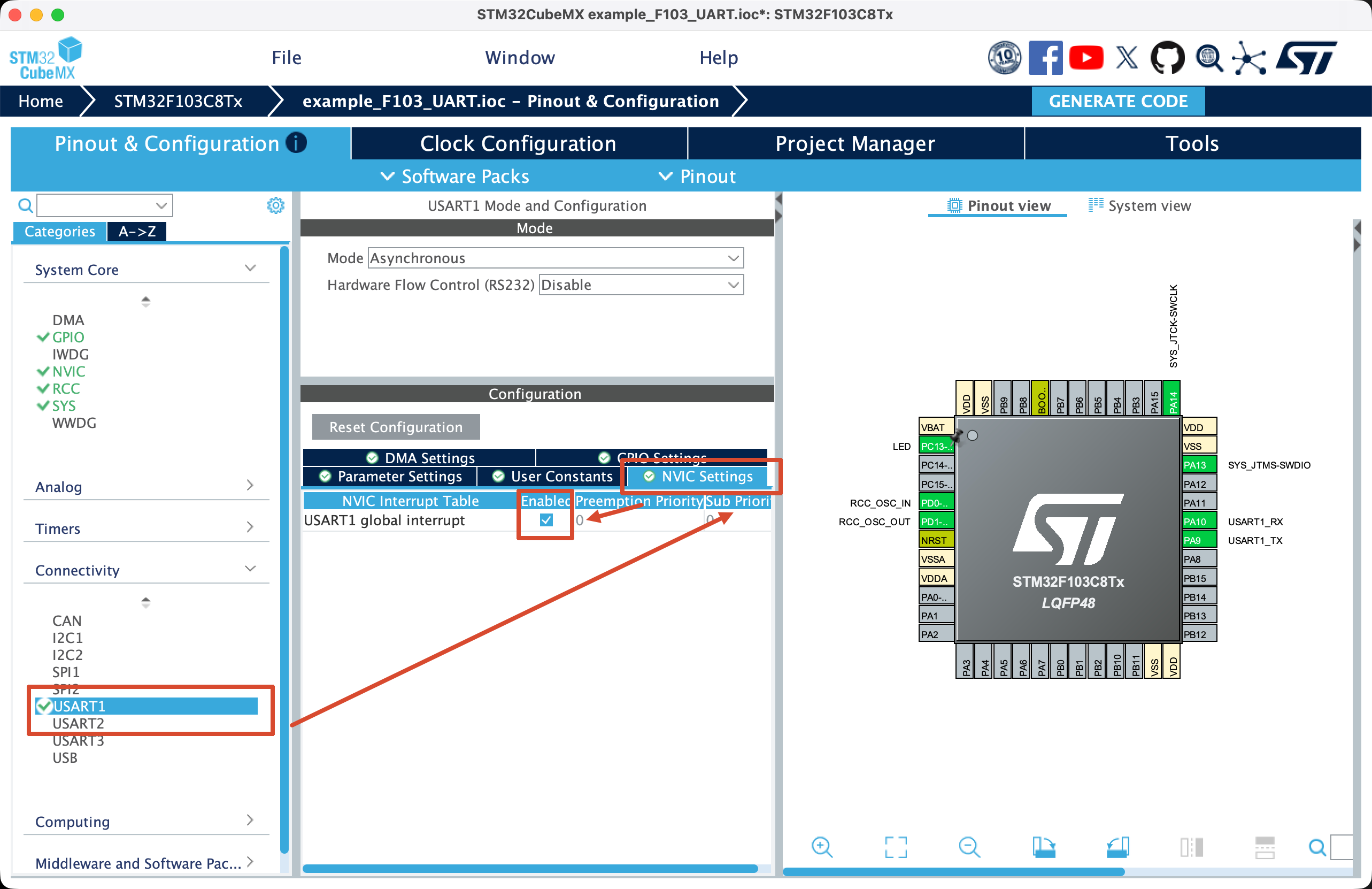Click the Pinout & Configuration info icon
Screen dimensions: 1372x889
pos(296,142)
